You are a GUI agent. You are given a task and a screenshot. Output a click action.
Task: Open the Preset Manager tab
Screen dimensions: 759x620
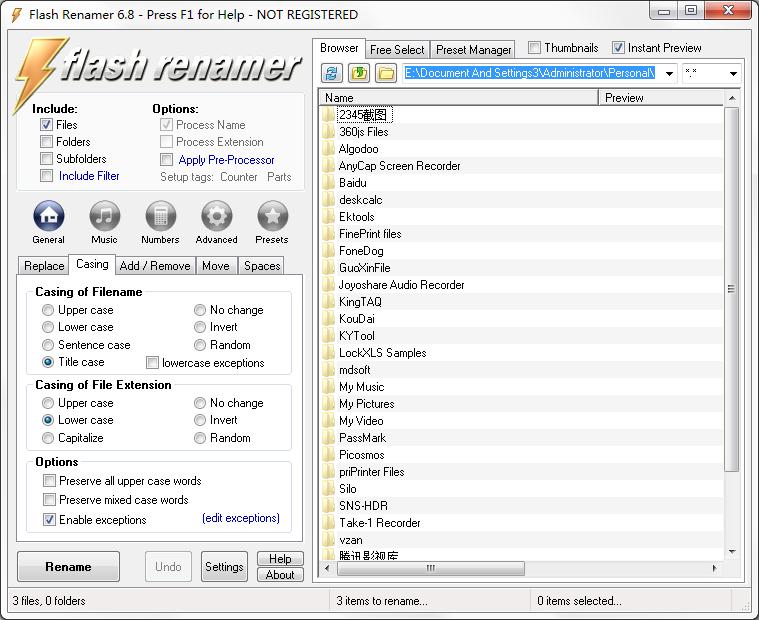[x=473, y=49]
